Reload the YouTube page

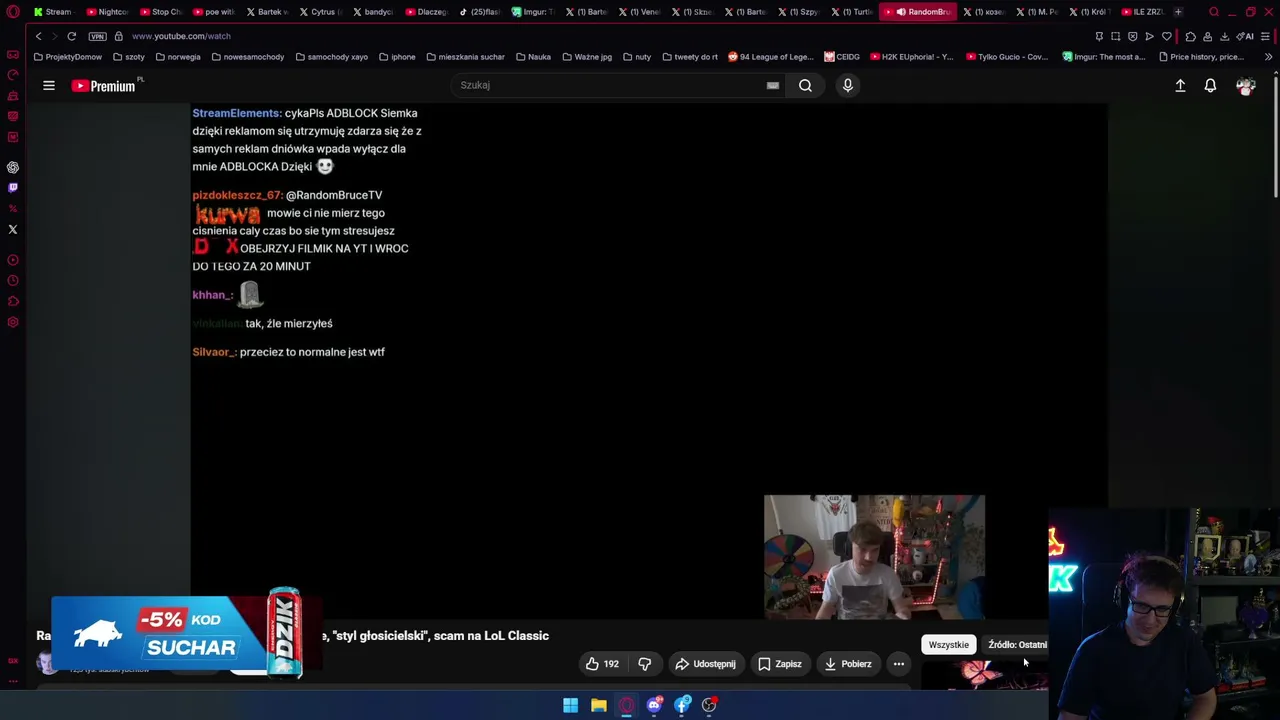pos(72,36)
